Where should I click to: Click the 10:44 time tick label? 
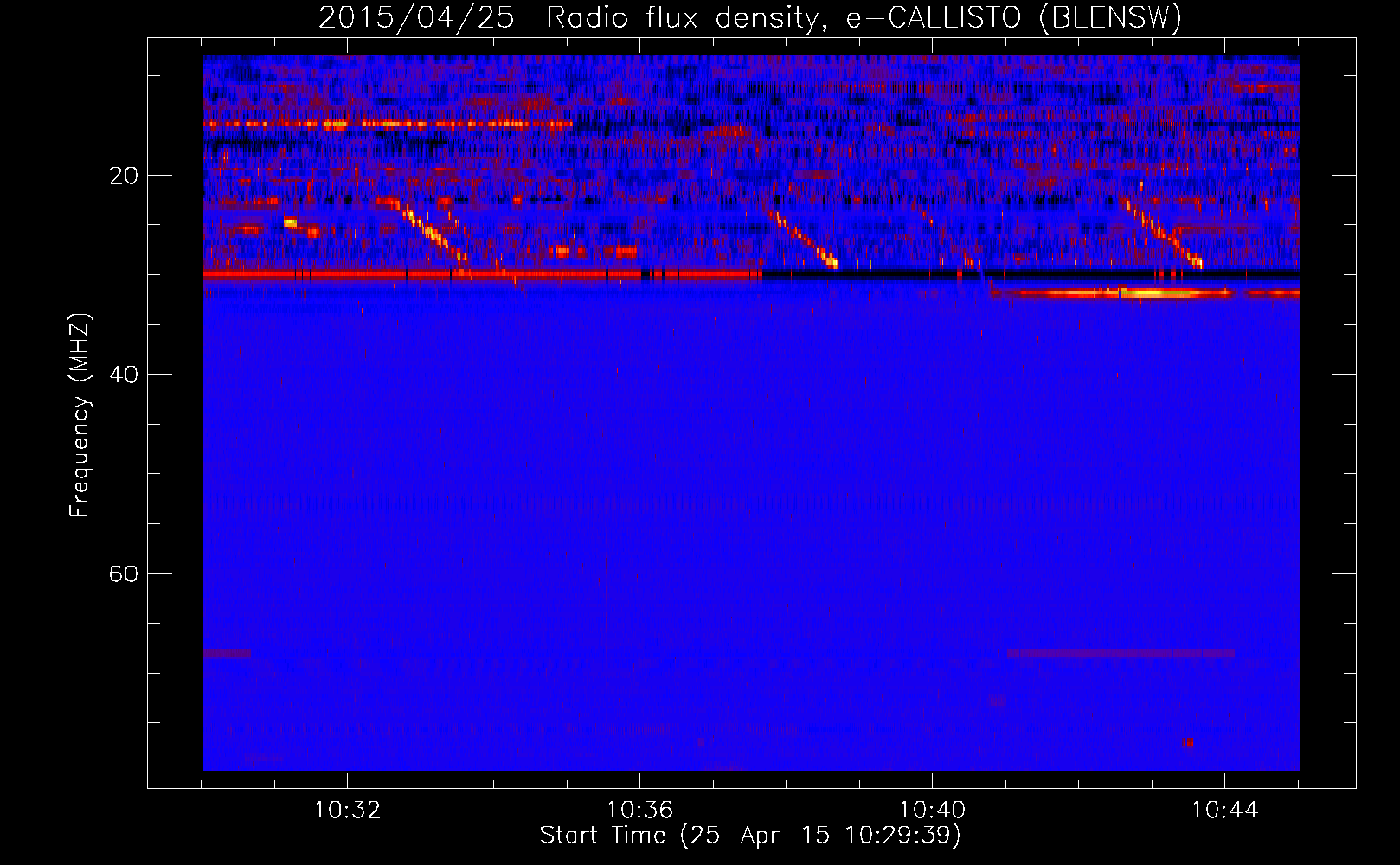click(x=1224, y=811)
